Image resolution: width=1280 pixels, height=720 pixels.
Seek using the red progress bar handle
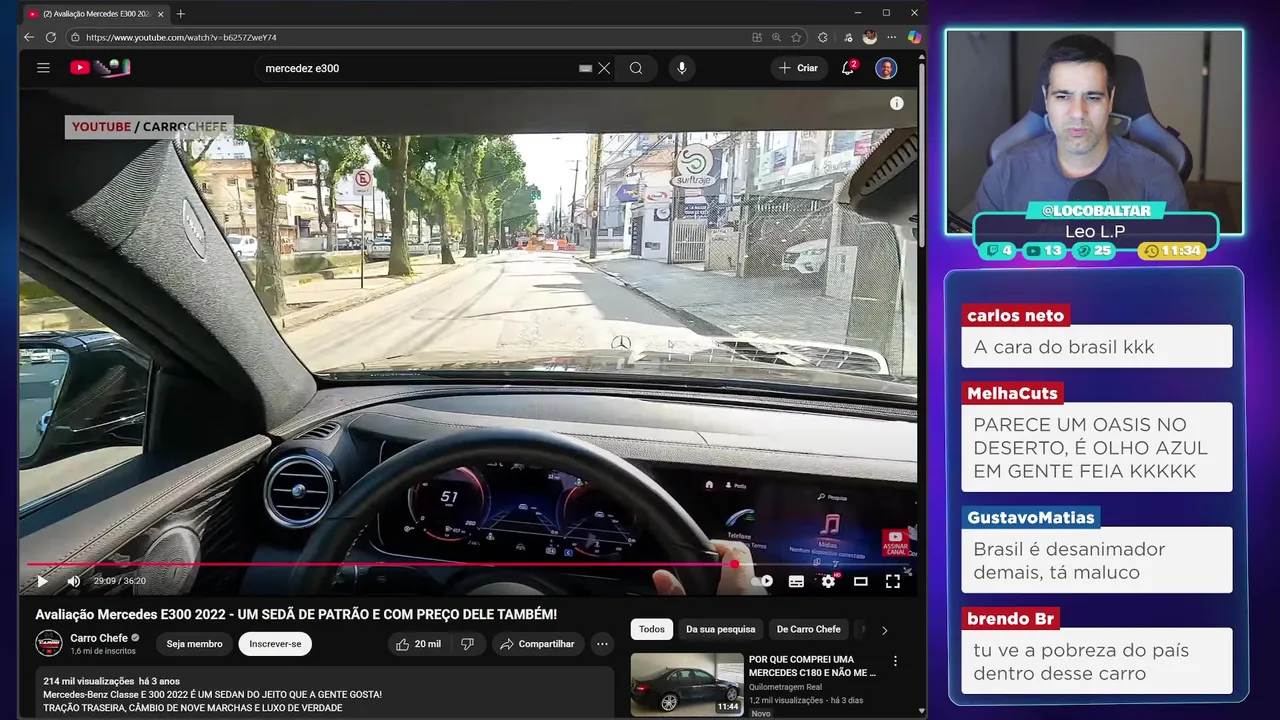click(x=735, y=564)
